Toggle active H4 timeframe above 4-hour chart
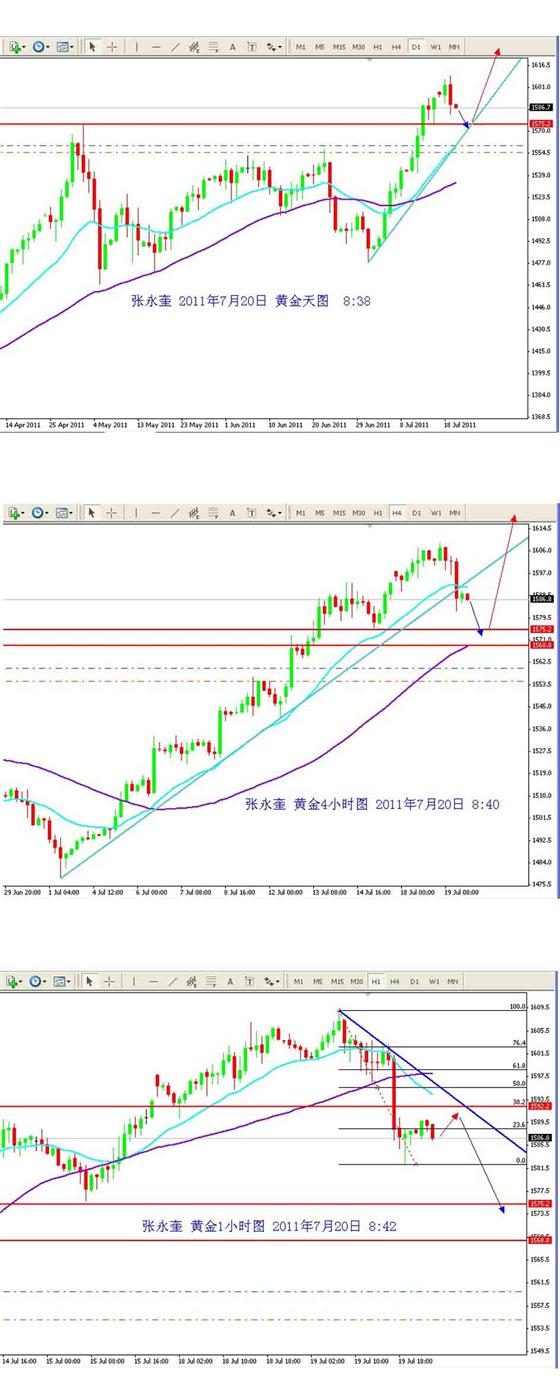560x1399 pixels. (397, 513)
